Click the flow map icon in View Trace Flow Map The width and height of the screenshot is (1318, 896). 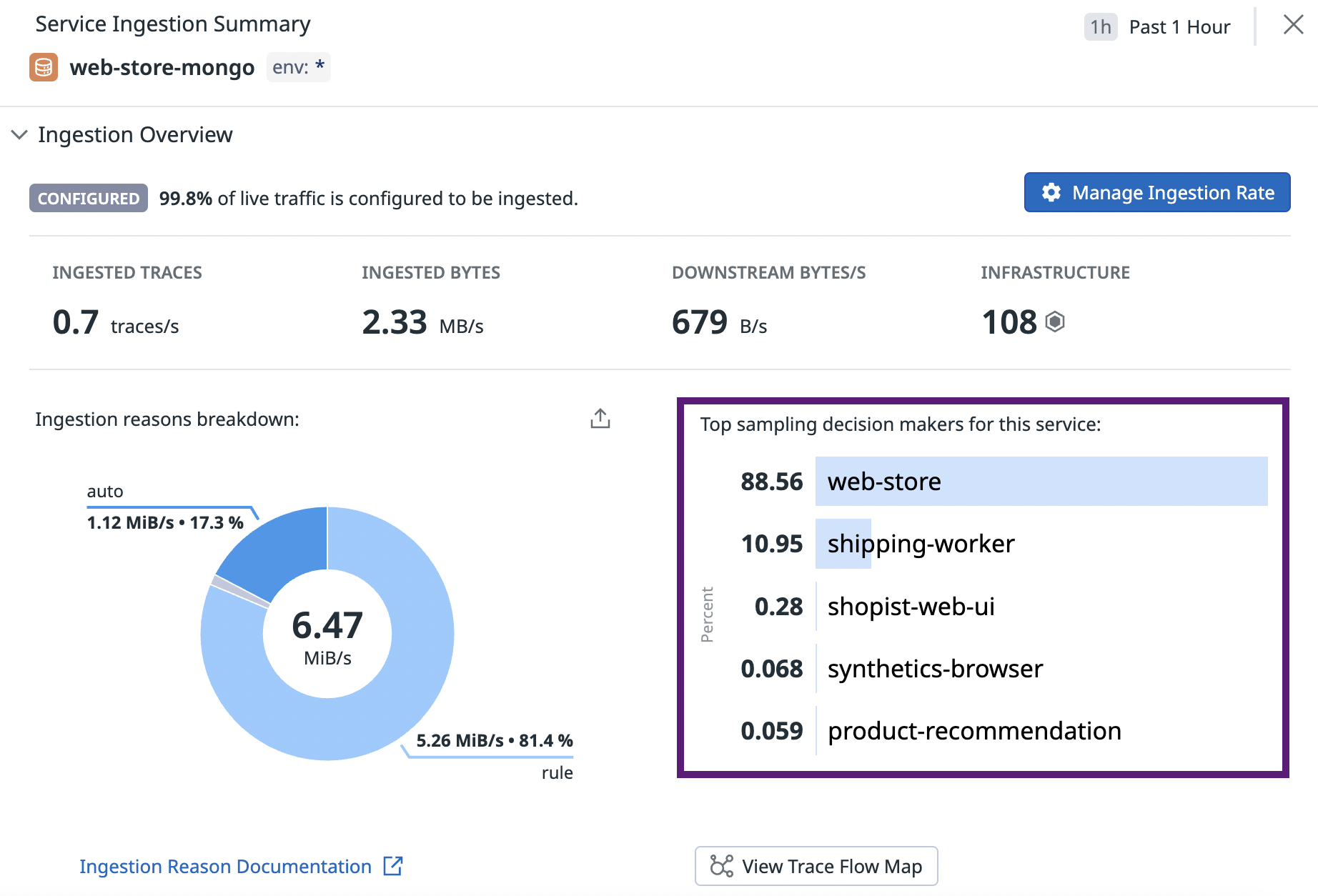[x=721, y=866]
